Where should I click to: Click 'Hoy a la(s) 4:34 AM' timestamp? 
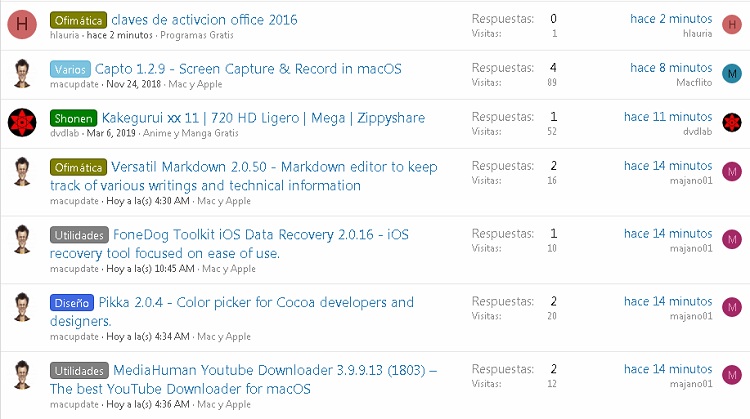pyautogui.click(x=148, y=337)
